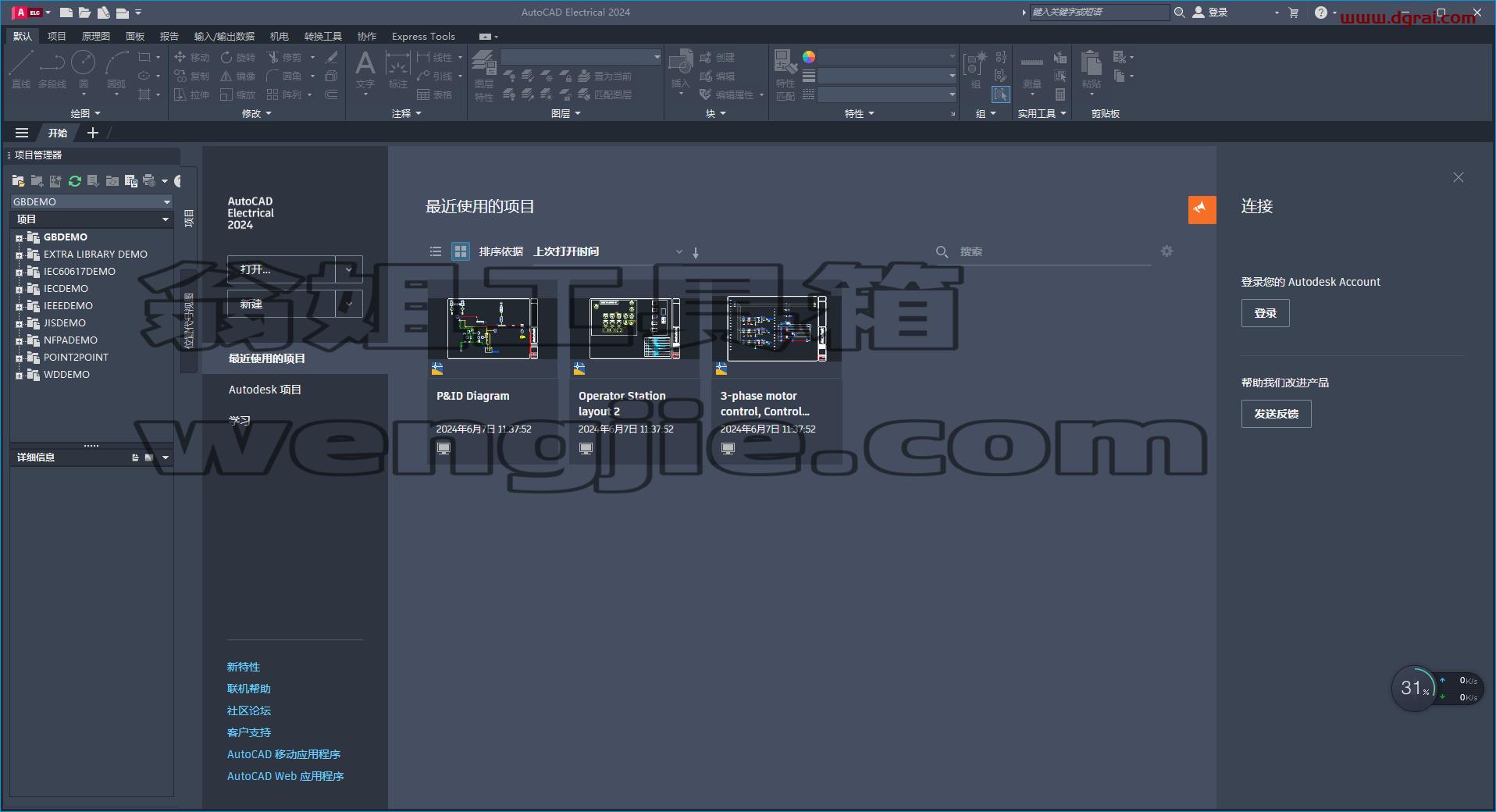Click the 旋转 (Rotate) tool
Screen dimensions: 1496x812
pyautogui.click(x=237, y=57)
